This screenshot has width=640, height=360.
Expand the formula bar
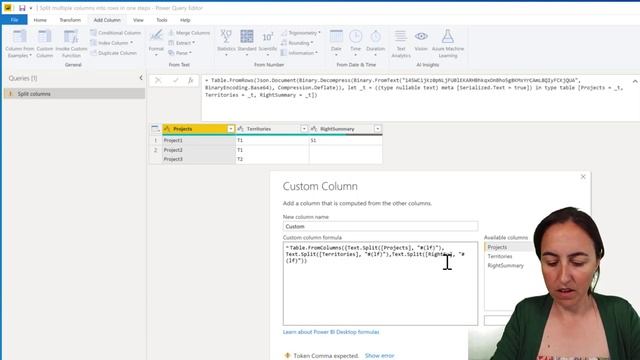635,81
